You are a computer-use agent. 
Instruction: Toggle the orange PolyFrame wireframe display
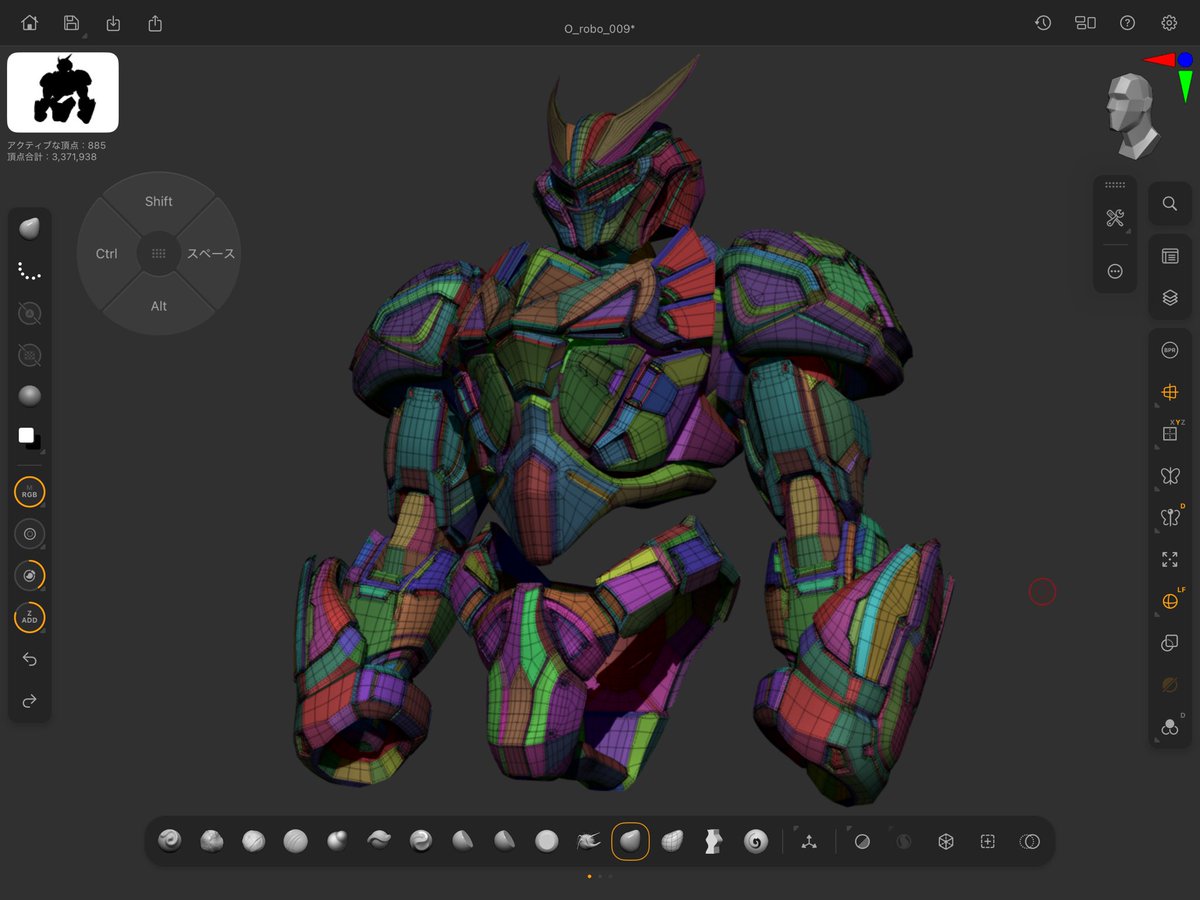(1169, 393)
